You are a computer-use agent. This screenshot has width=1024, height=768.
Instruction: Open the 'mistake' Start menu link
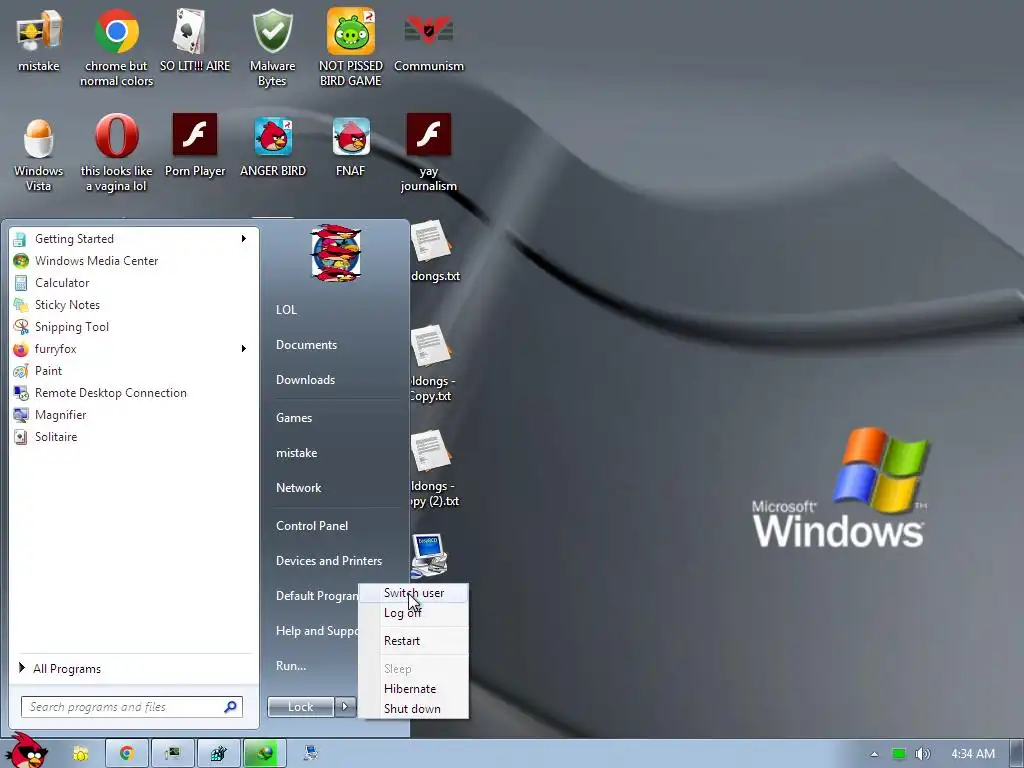click(x=296, y=453)
